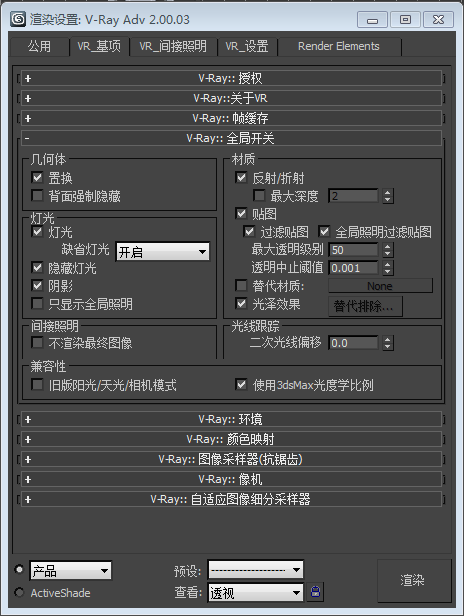Switch to the VR_基项 tab
Image resolution: width=464 pixels, height=616 pixels.
click(x=99, y=46)
